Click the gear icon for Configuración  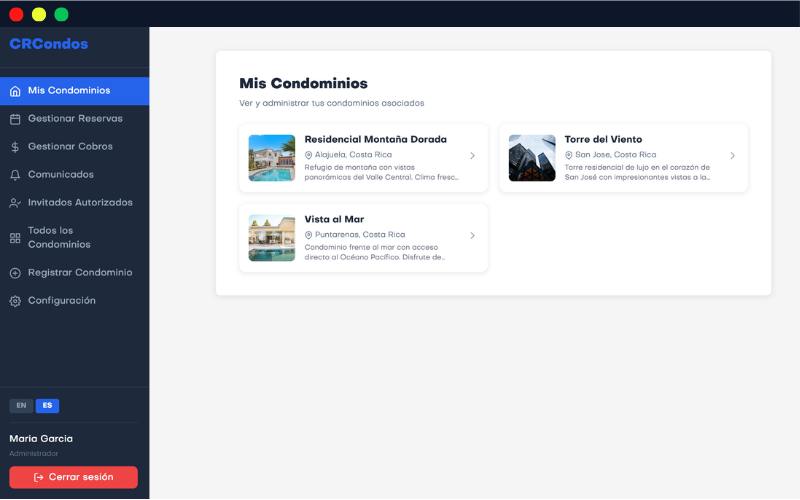pos(15,301)
